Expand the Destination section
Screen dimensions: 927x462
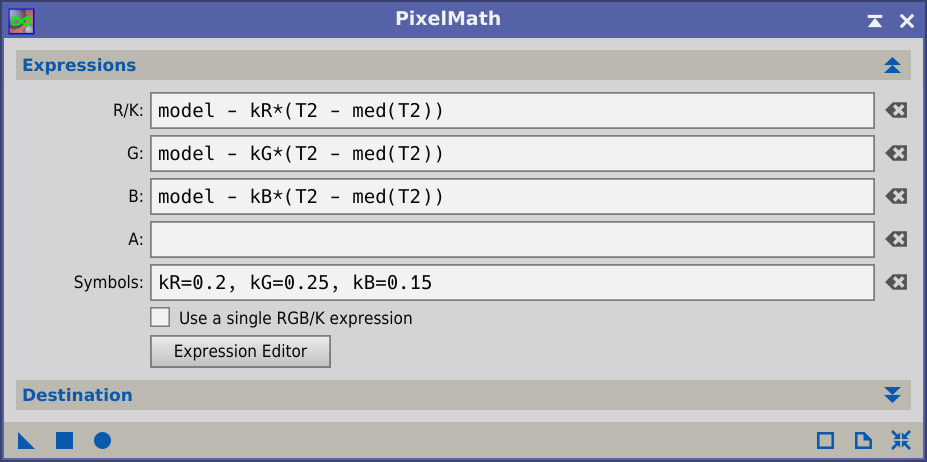click(892, 395)
